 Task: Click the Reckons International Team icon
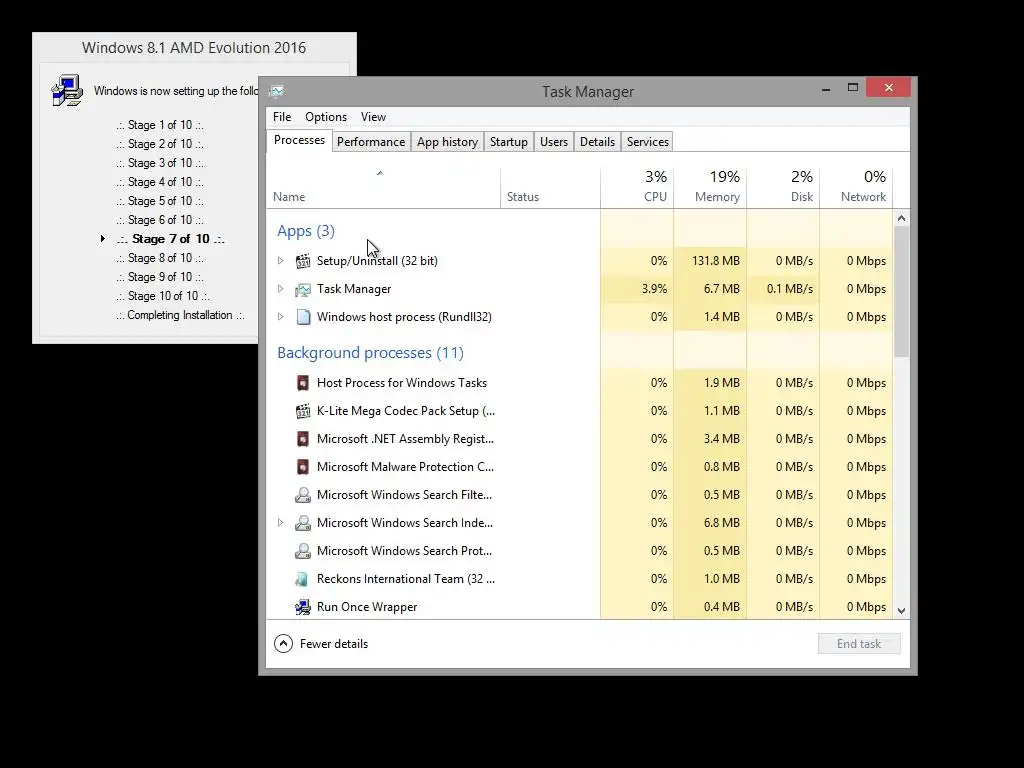coord(302,579)
